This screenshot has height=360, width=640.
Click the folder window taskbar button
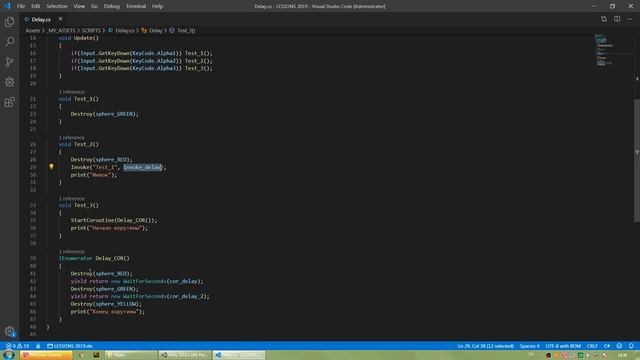(131, 355)
